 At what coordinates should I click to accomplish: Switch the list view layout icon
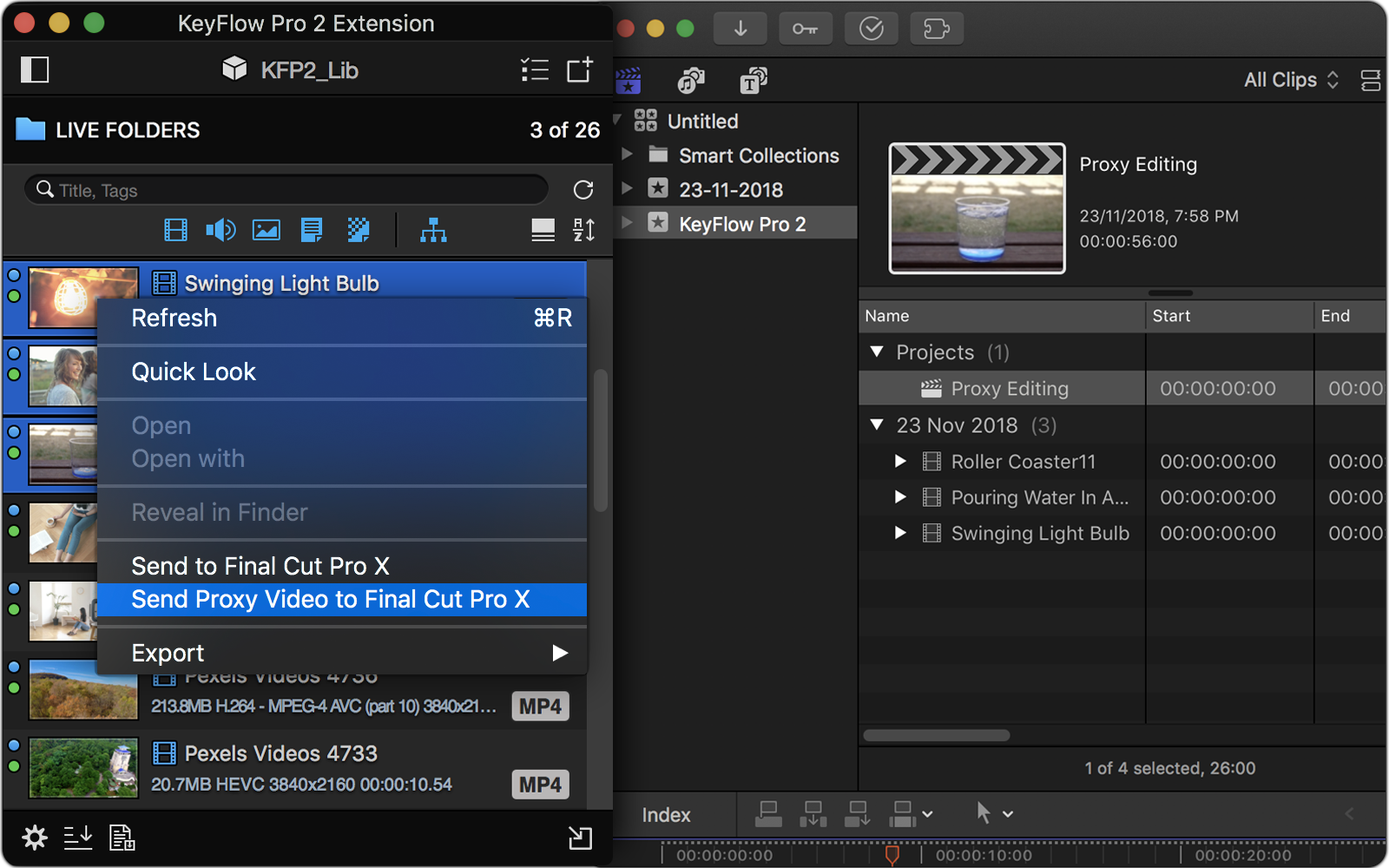point(543,230)
